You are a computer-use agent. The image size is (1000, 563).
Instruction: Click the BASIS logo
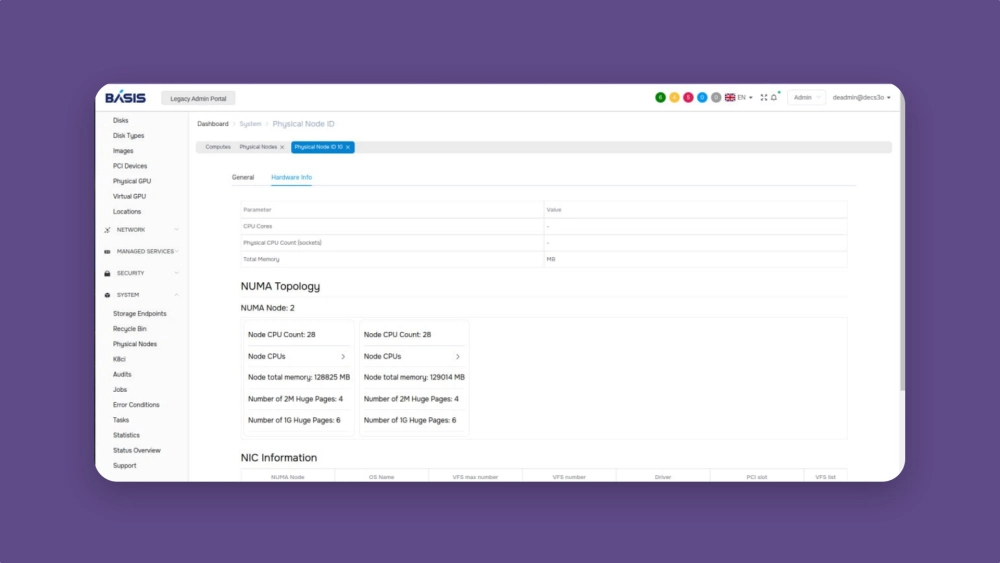[x=125, y=98]
